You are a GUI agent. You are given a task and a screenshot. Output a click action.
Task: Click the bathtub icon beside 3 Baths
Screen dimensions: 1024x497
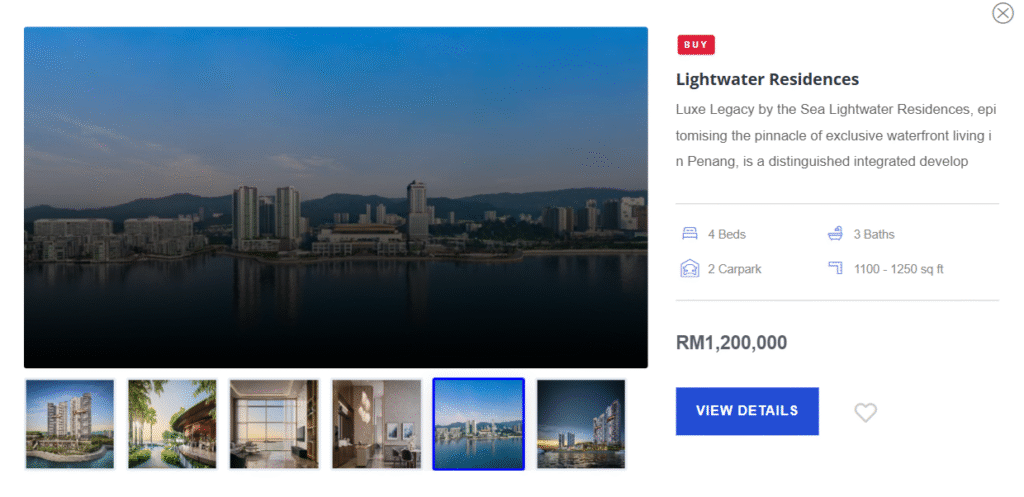(x=835, y=234)
